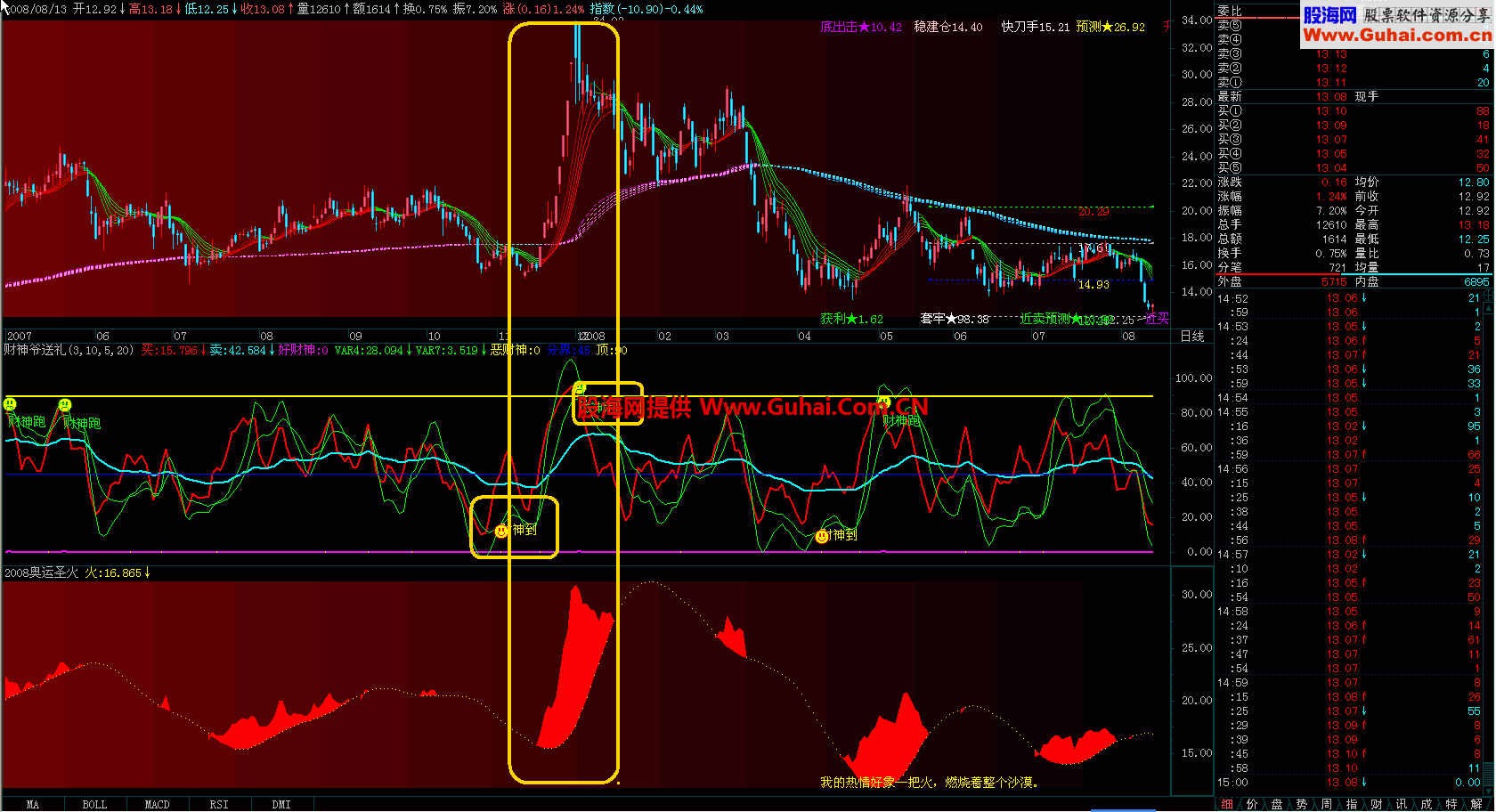Click the 买:15.796 value in indicator header
Screen dimensions: 1496x812
point(174,350)
